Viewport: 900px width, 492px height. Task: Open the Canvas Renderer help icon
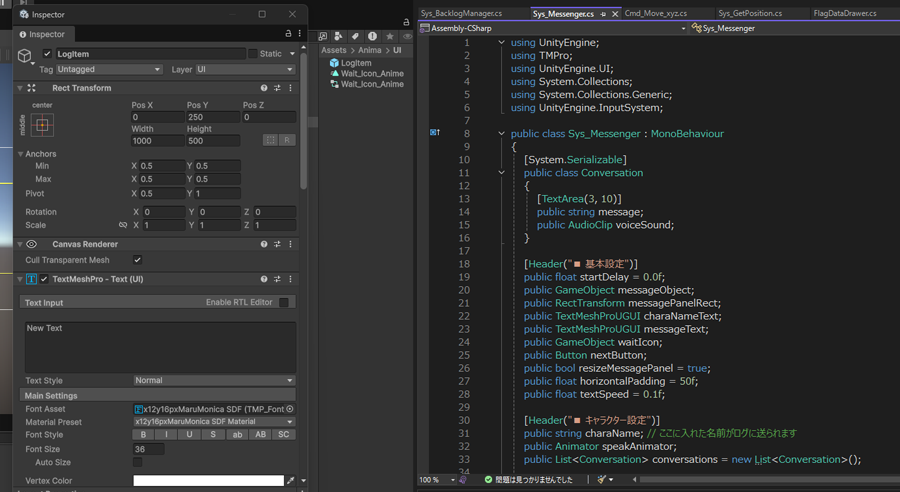264,244
